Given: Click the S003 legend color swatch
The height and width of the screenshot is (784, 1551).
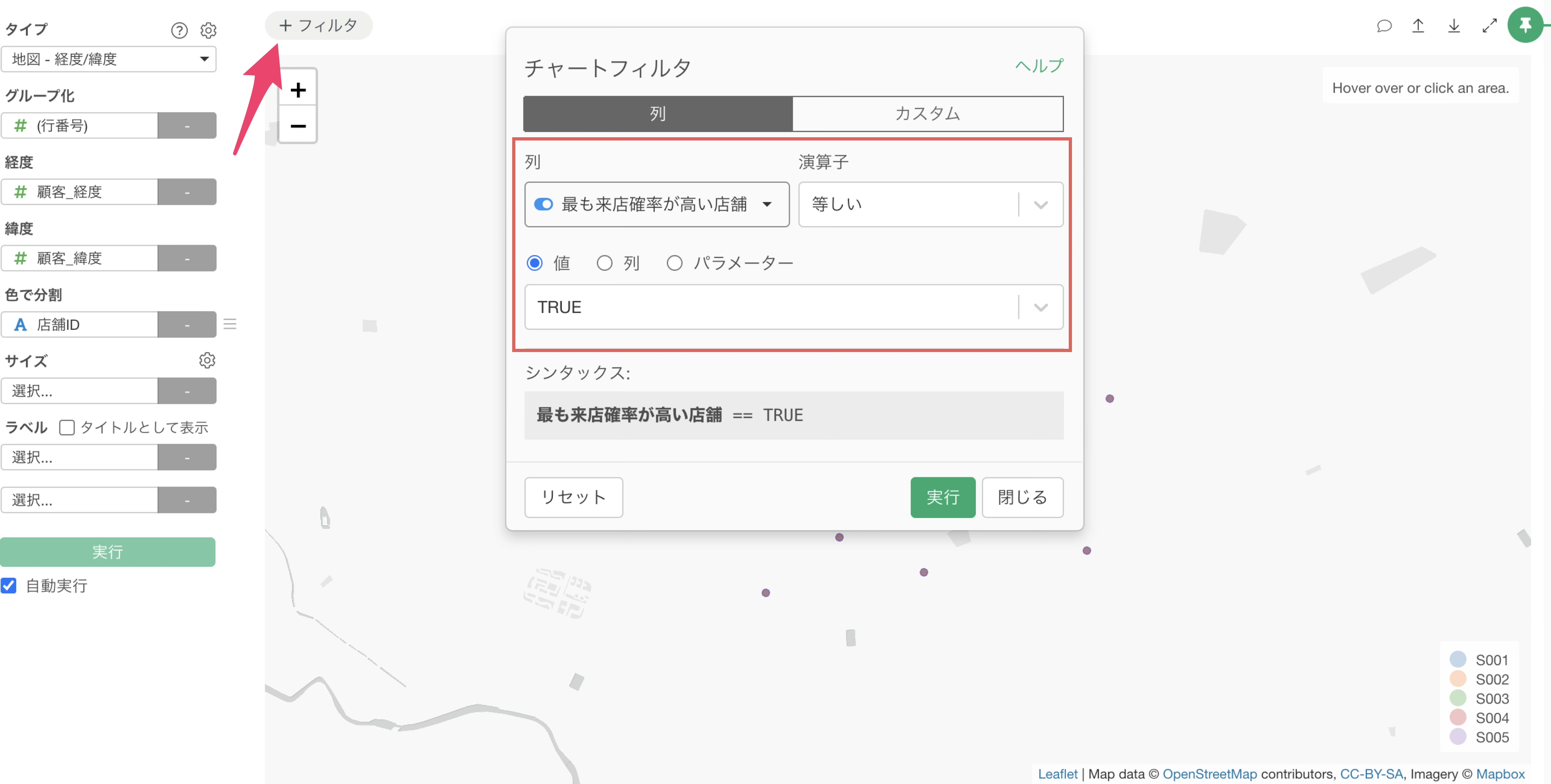Looking at the screenshot, I should (1458, 698).
